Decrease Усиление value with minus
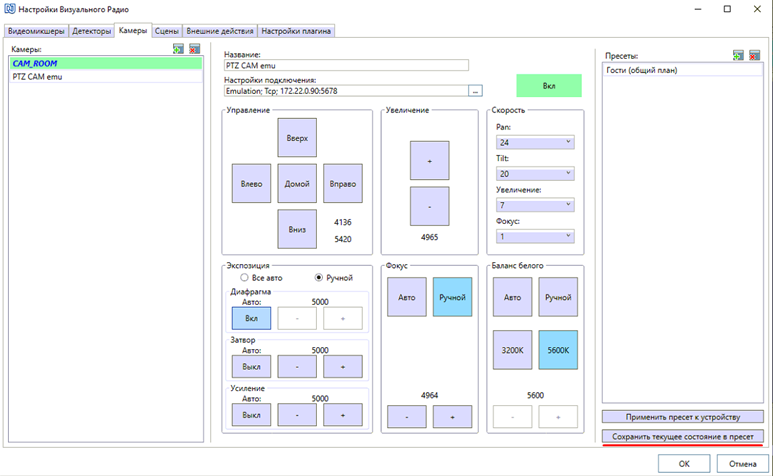773x476 pixels. point(297,415)
